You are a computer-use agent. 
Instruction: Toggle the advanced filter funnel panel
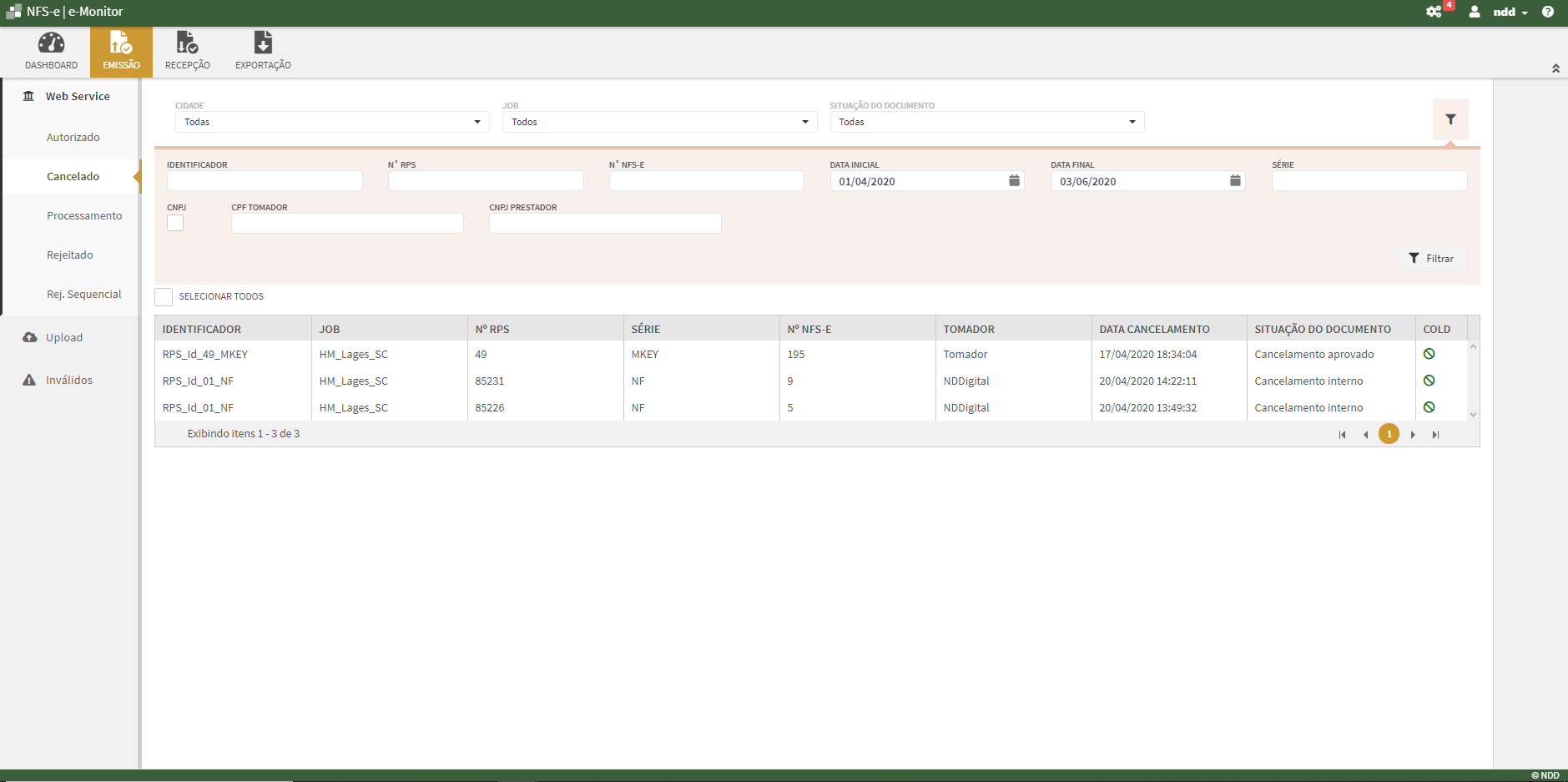(x=1451, y=119)
